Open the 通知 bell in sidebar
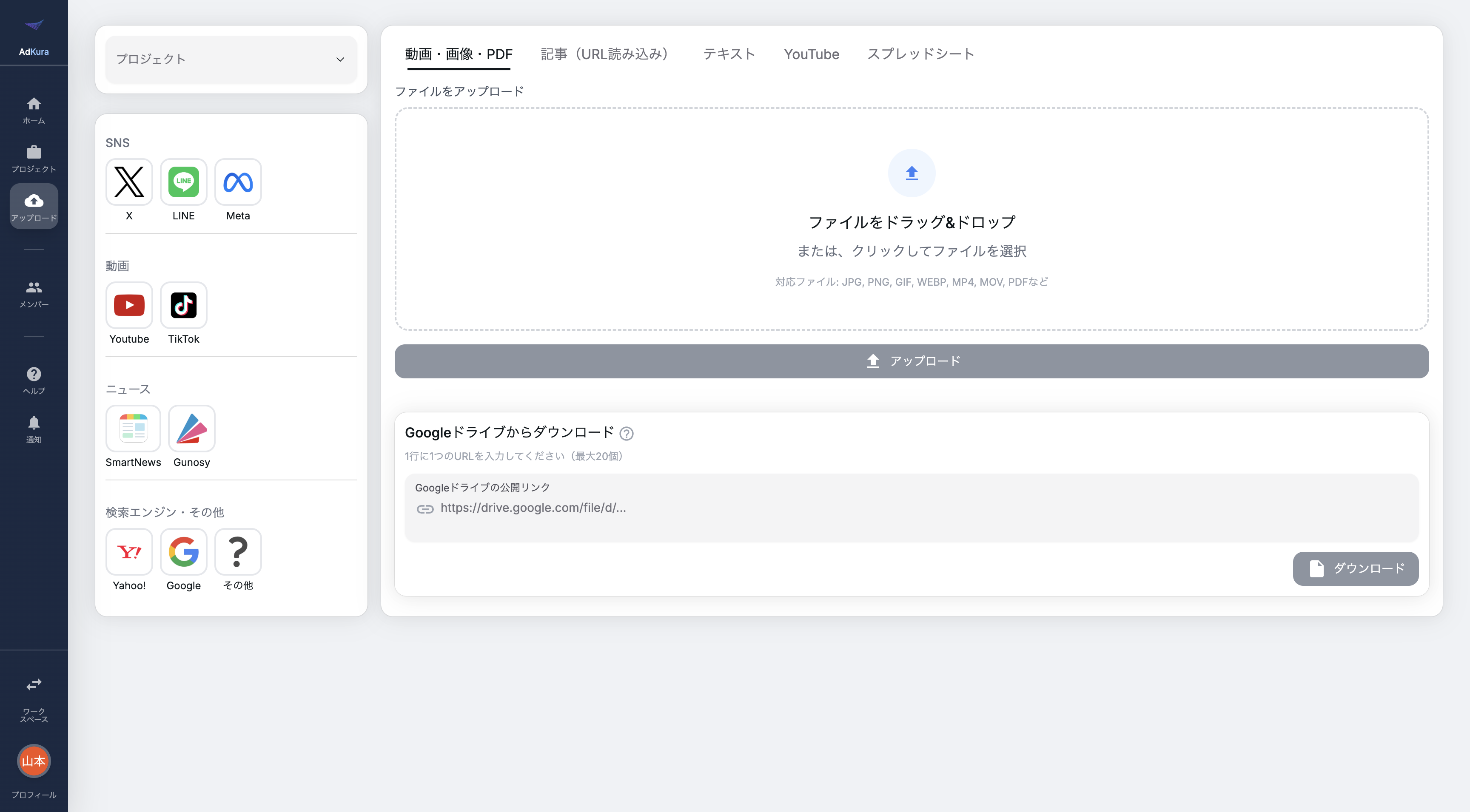This screenshot has width=1470, height=812. click(x=34, y=429)
